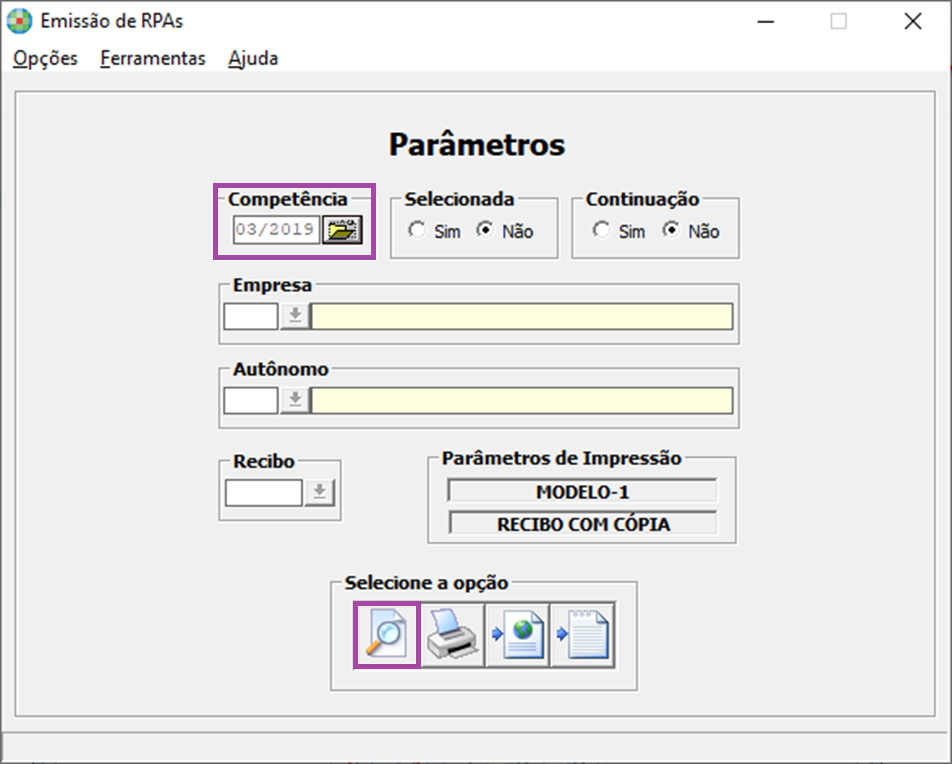952x764 pixels.
Task: Click the MODELO-1 print parameter button
Action: (582, 491)
